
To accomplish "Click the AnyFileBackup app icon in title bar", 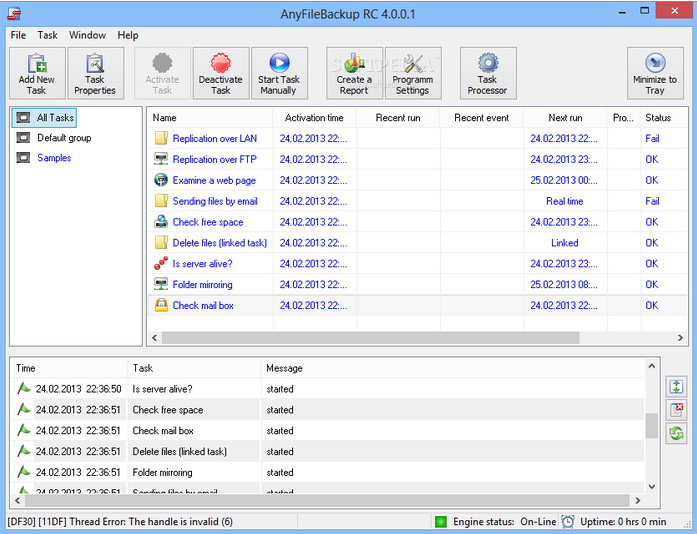I will tap(14, 14).
